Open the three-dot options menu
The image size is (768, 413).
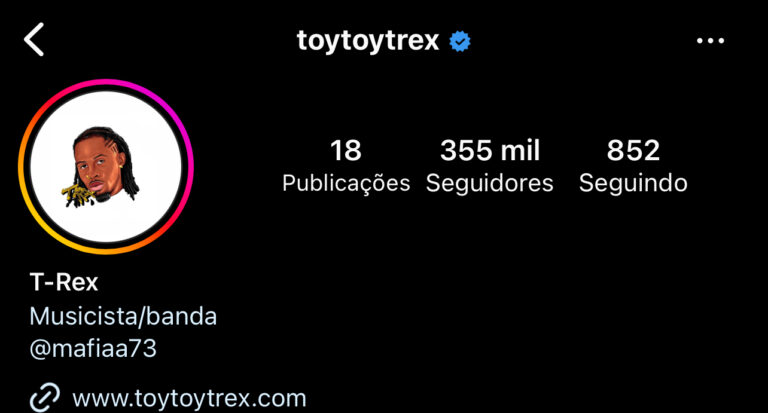click(x=710, y=41)
